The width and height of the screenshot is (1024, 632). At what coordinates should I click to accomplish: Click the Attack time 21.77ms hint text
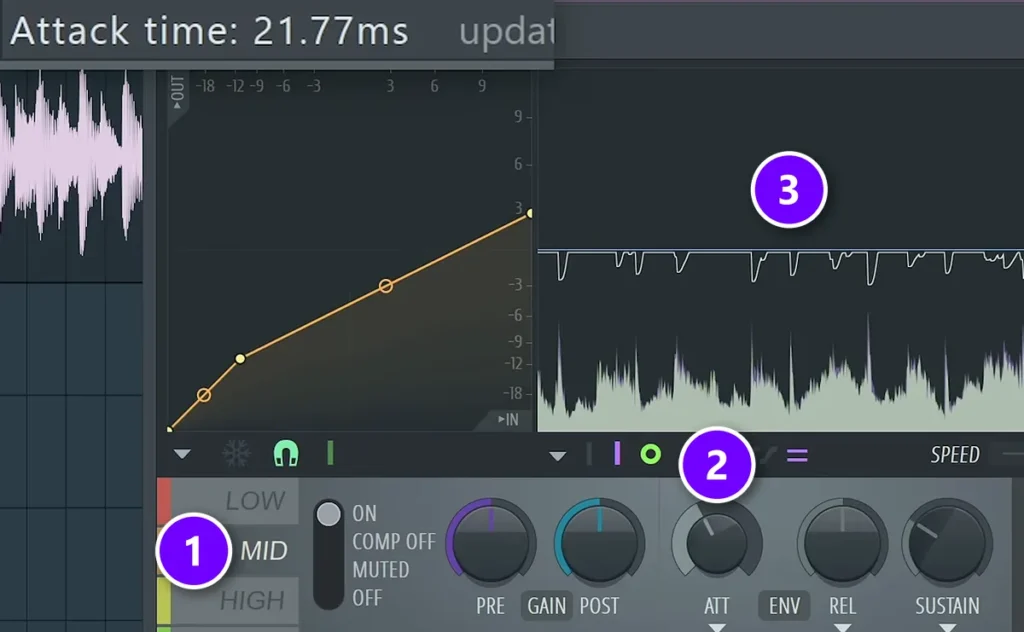pyautogui.click(x=209, y=31)
